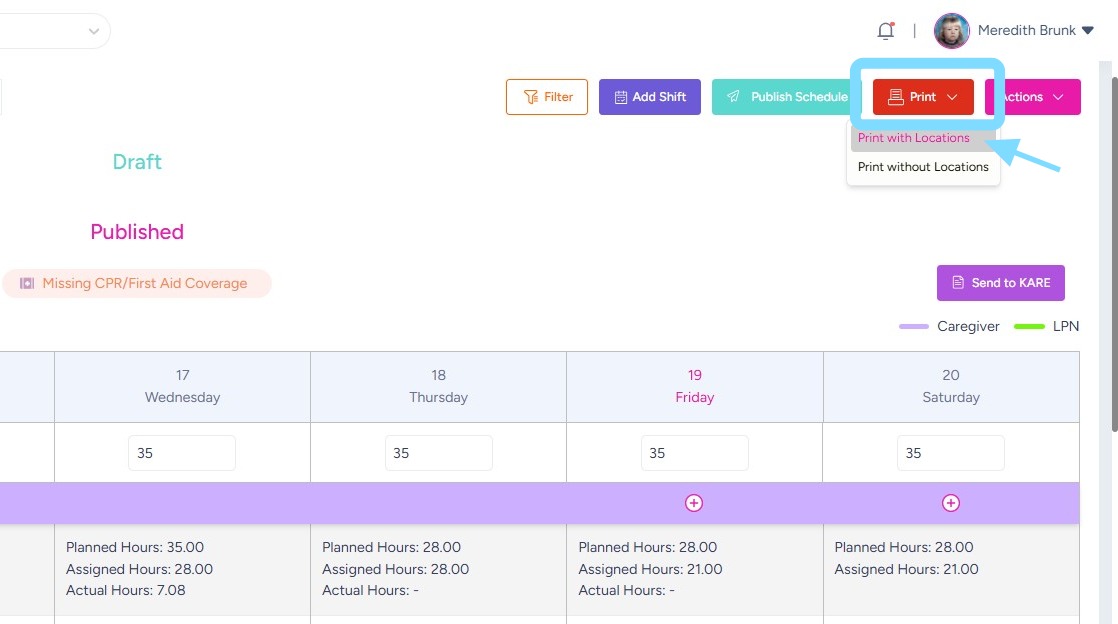Click the Missing CPR/First Aid Coverage badge
The width and height of the screenshot is (1118, 624).
136,283
